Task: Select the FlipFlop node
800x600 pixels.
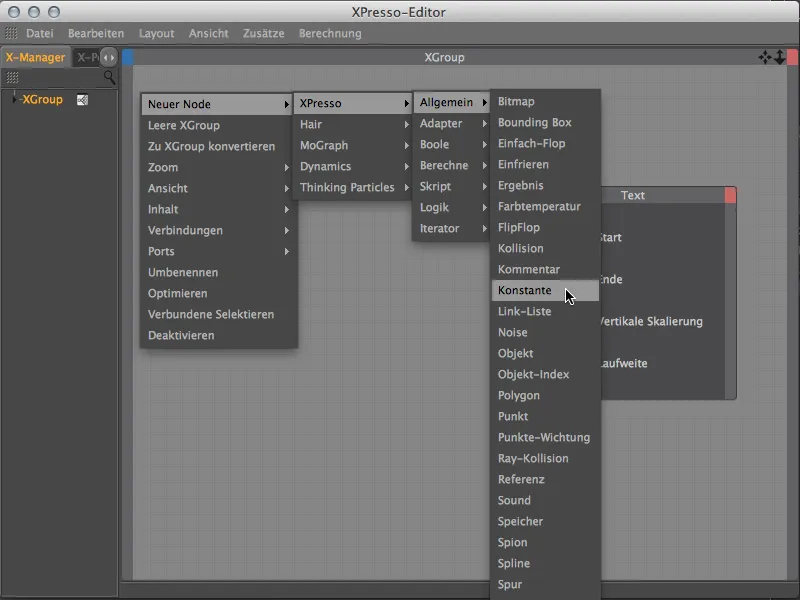Action: point(545,227)
